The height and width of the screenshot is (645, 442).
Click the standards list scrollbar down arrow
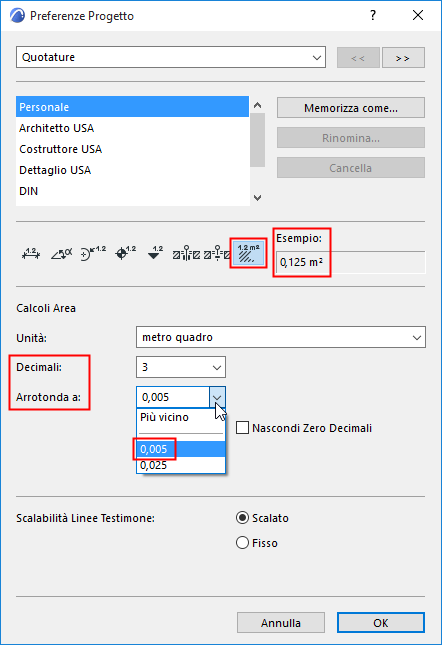[x=257, y=198]
